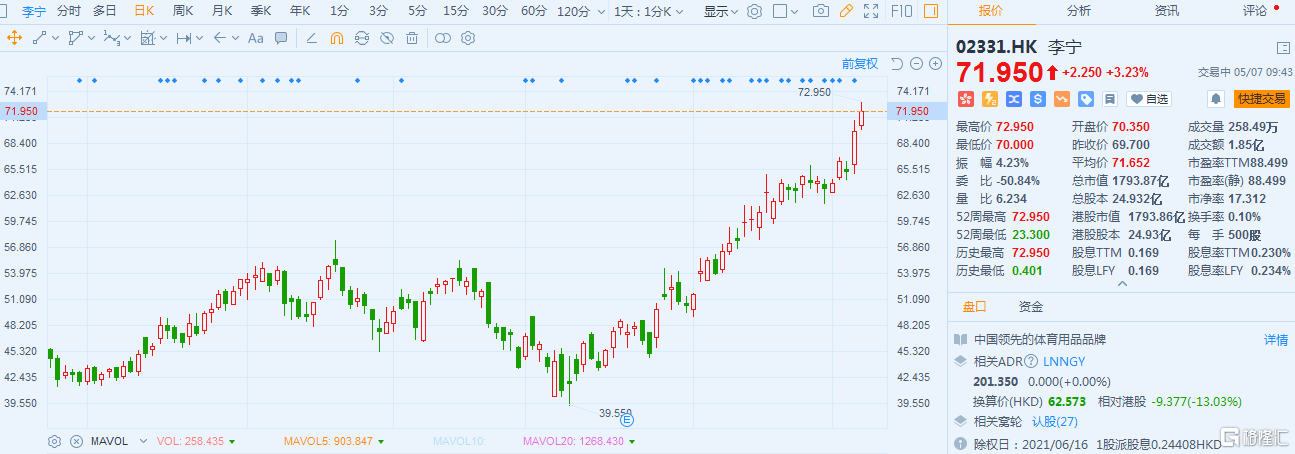This screenshot has height=454, width=1295.
Task: Click the E earnings marker on chart
Action: 628,421
